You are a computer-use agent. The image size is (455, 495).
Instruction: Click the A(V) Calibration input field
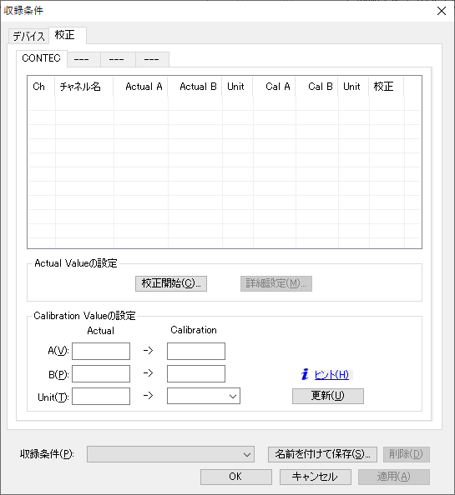click(196, 351)
